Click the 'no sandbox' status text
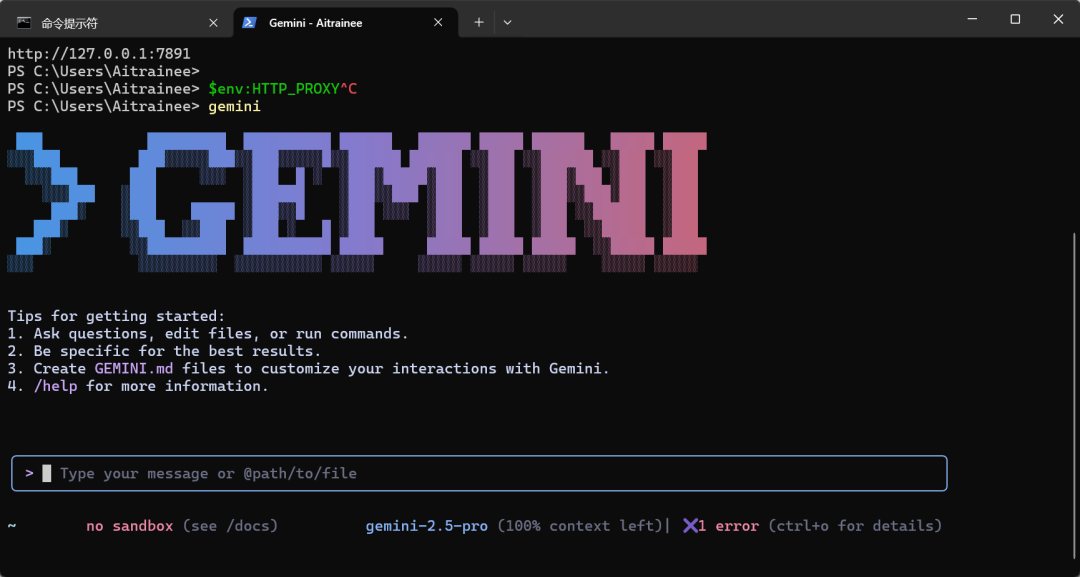The width and height of the screenshot is (1080, 577). (129, 526)
